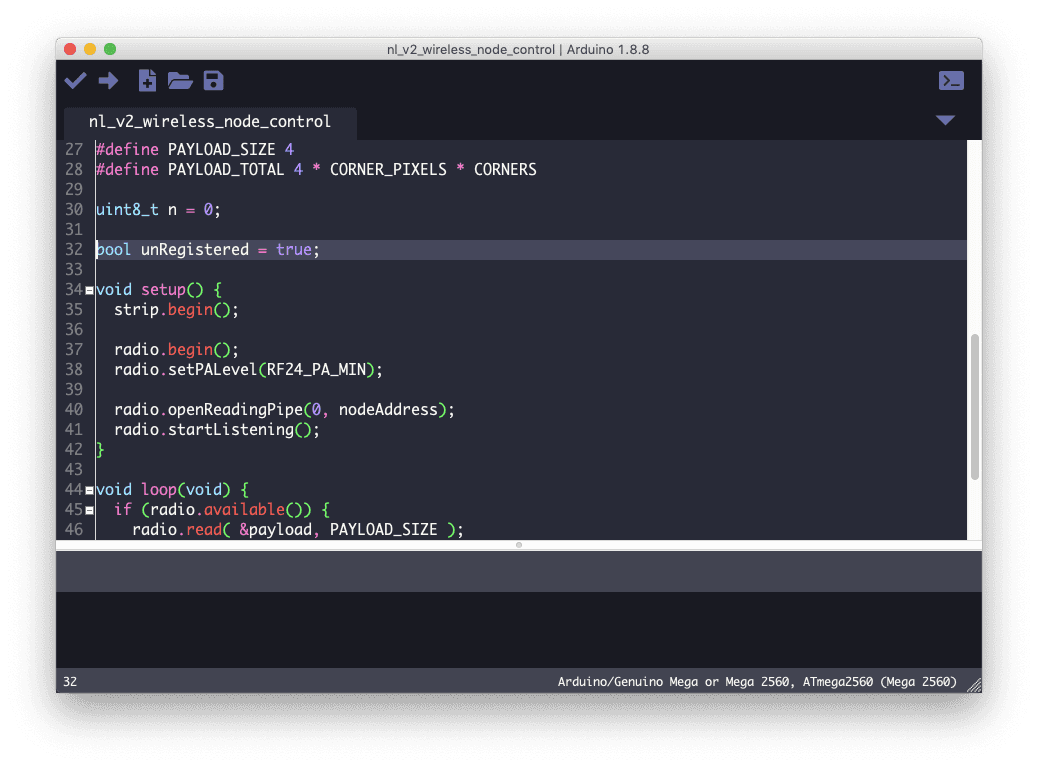The width and height of the screenshot is (1038, 767).
Task: Click on PAYLOAD_SIZE in line 27
Action: point(221,150)
